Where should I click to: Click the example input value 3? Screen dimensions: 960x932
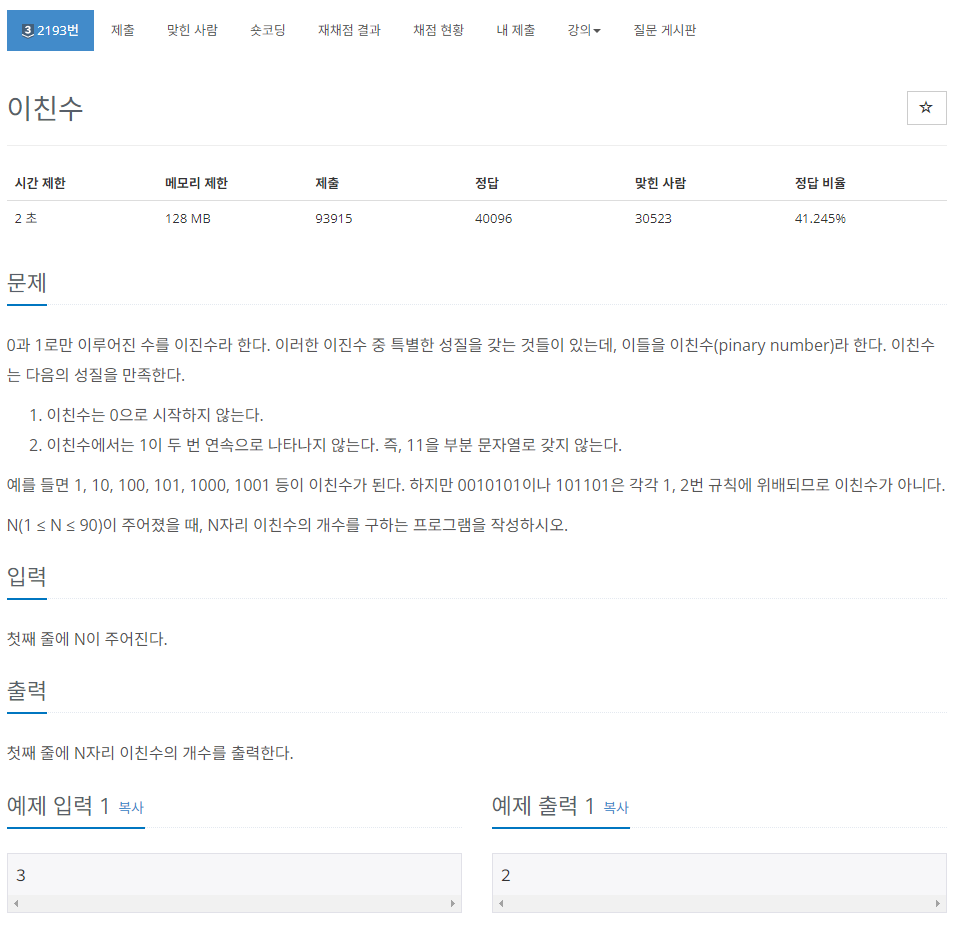21,876
